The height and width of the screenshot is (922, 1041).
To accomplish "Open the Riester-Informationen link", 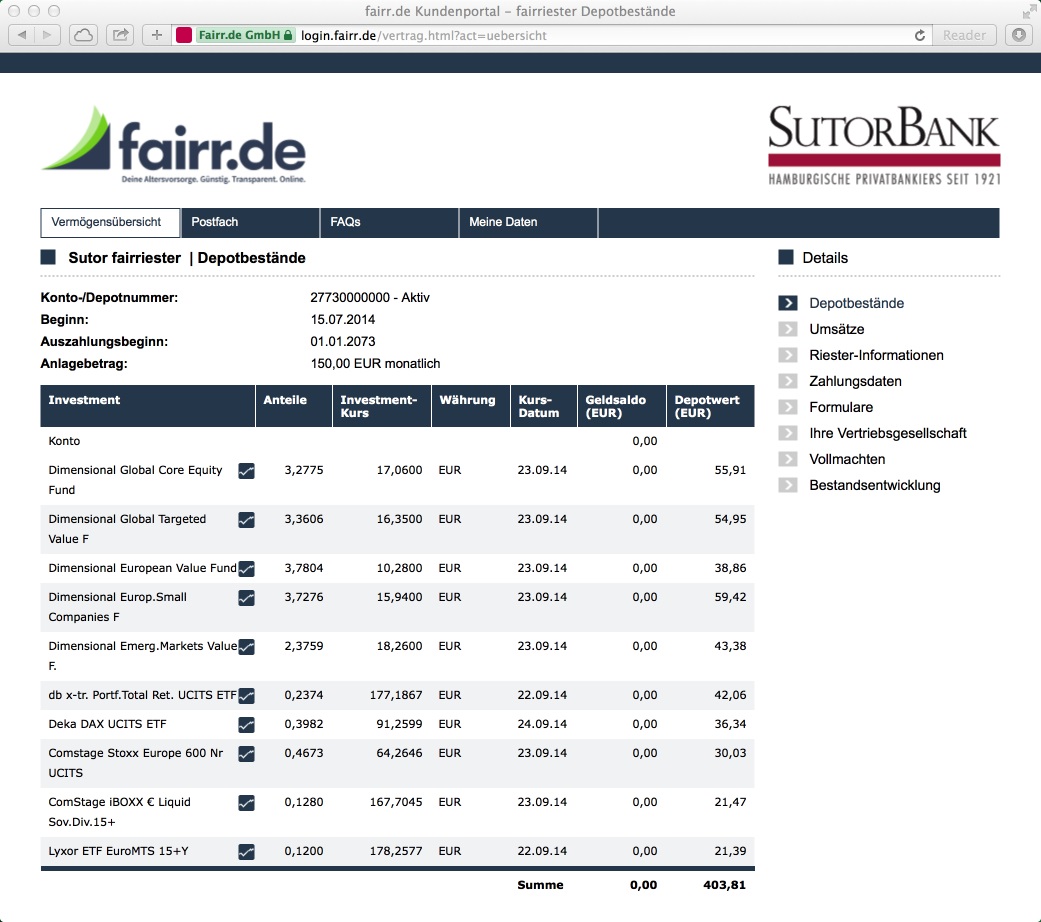I will [876, 355].
